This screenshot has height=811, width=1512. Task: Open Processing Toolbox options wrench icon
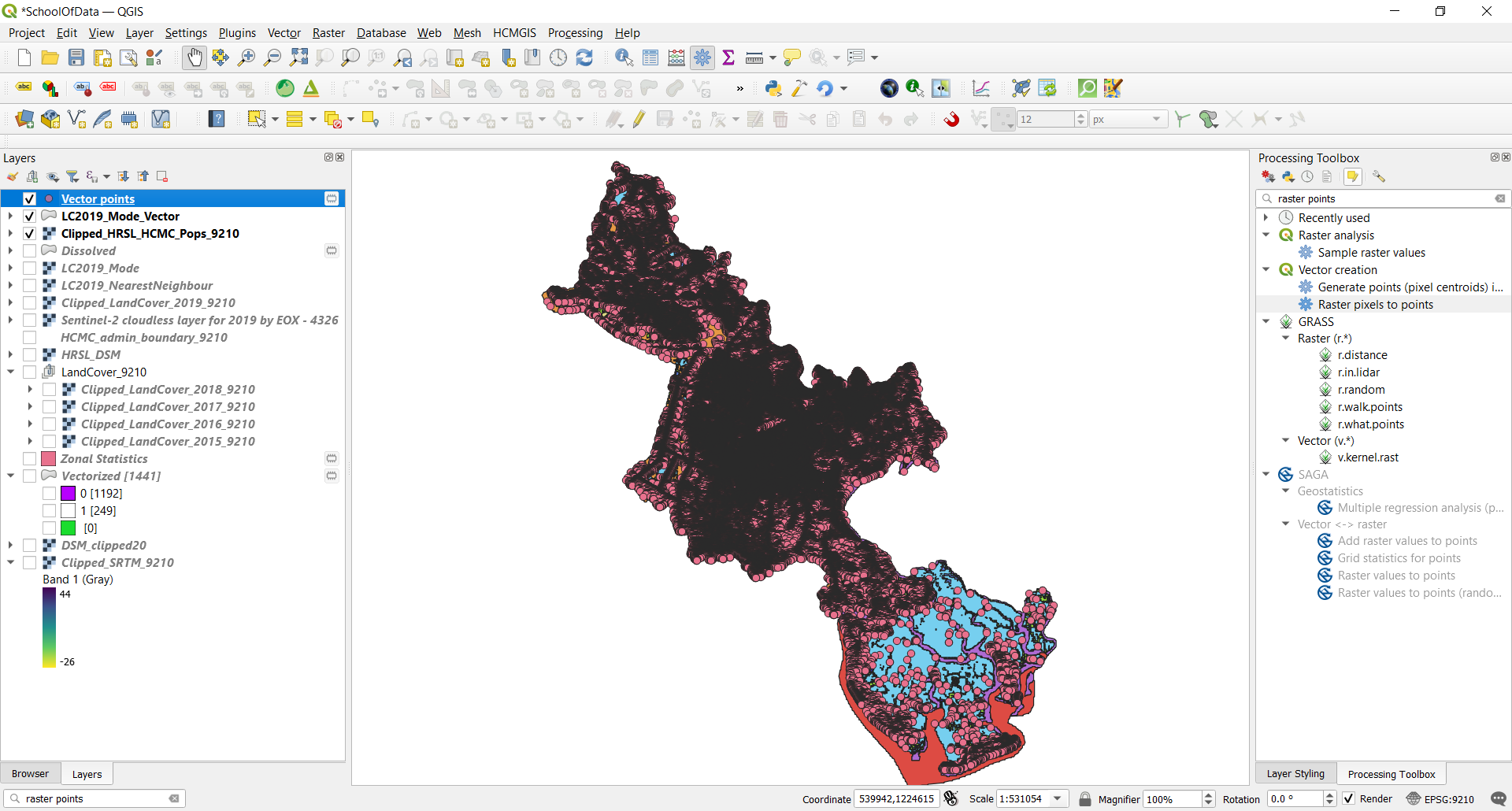[1379, 176]
